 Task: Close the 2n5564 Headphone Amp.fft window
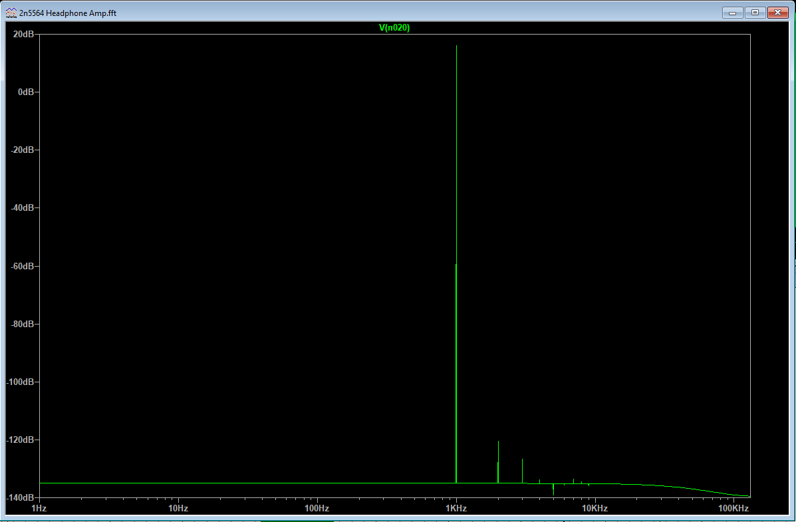[777, 13]
